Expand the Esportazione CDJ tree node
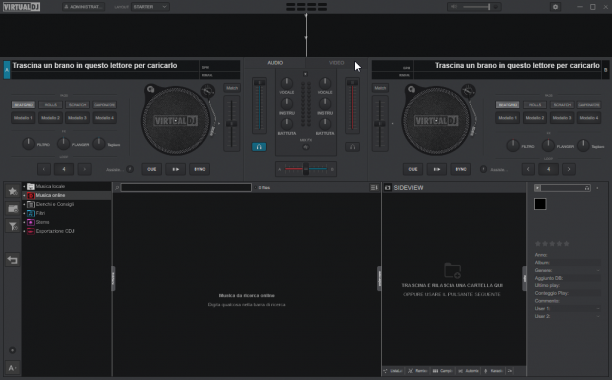The height and width of the screenshot is (380, 612). [x=24, y=231]
